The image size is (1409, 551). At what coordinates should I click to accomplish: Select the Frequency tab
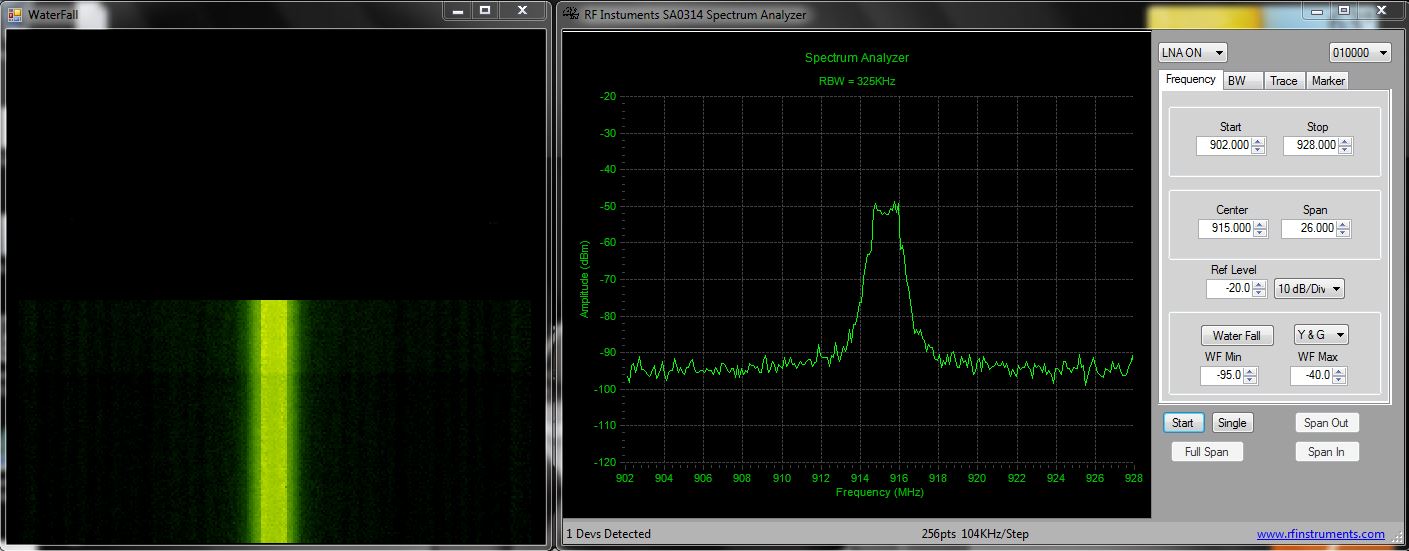[x=1190, y=80]
